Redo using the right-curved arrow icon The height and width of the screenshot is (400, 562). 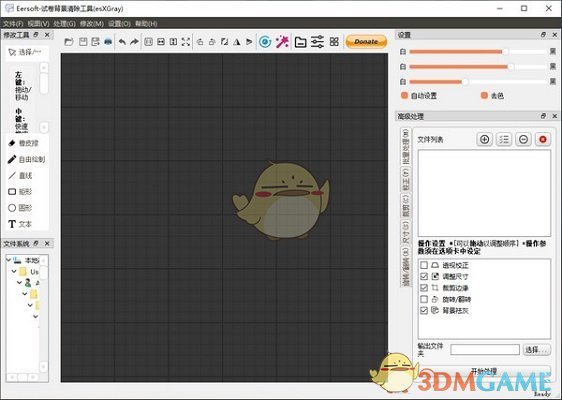tap(134, 42)
